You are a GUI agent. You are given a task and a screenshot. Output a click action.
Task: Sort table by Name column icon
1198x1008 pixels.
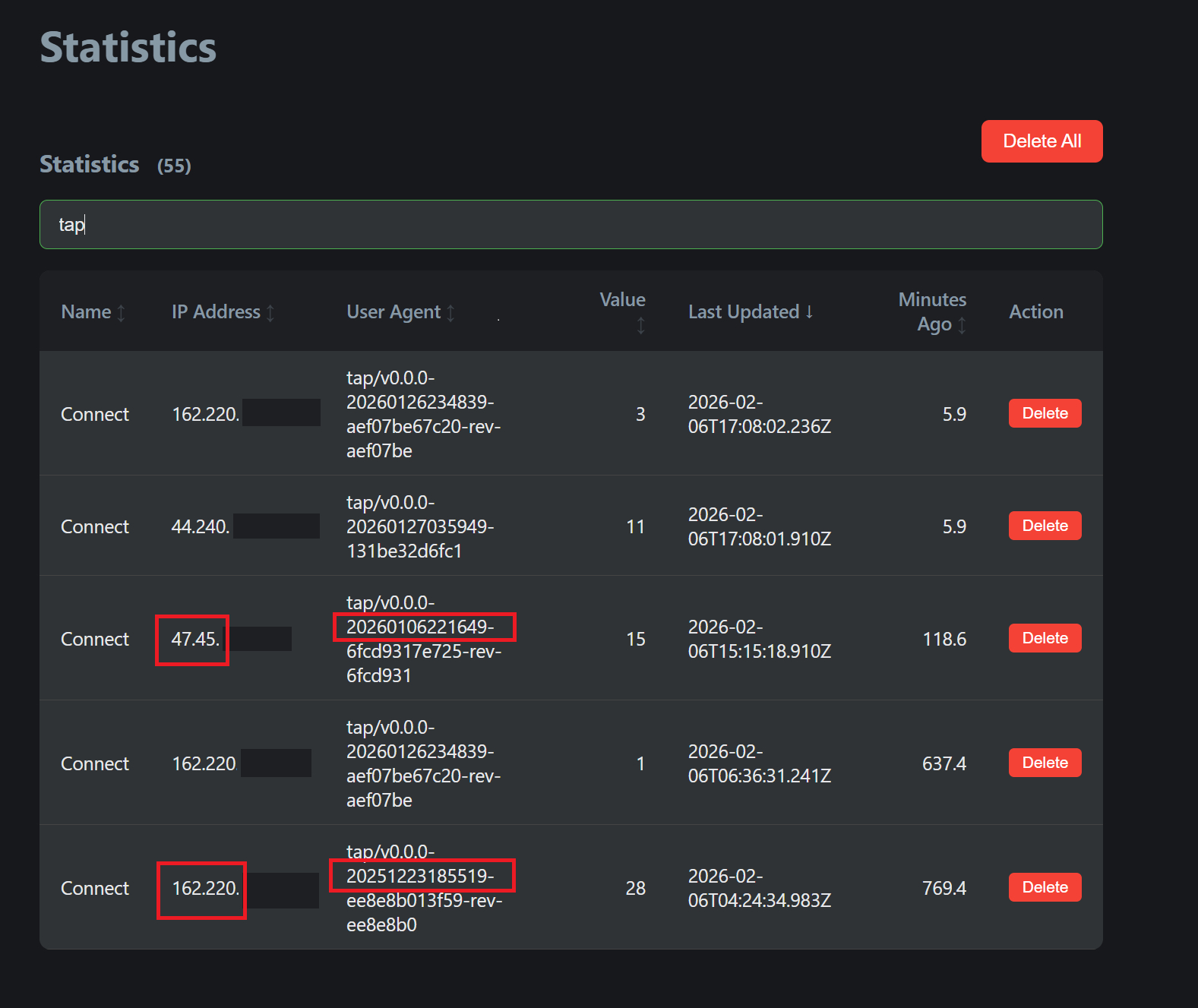pos(121,313)
